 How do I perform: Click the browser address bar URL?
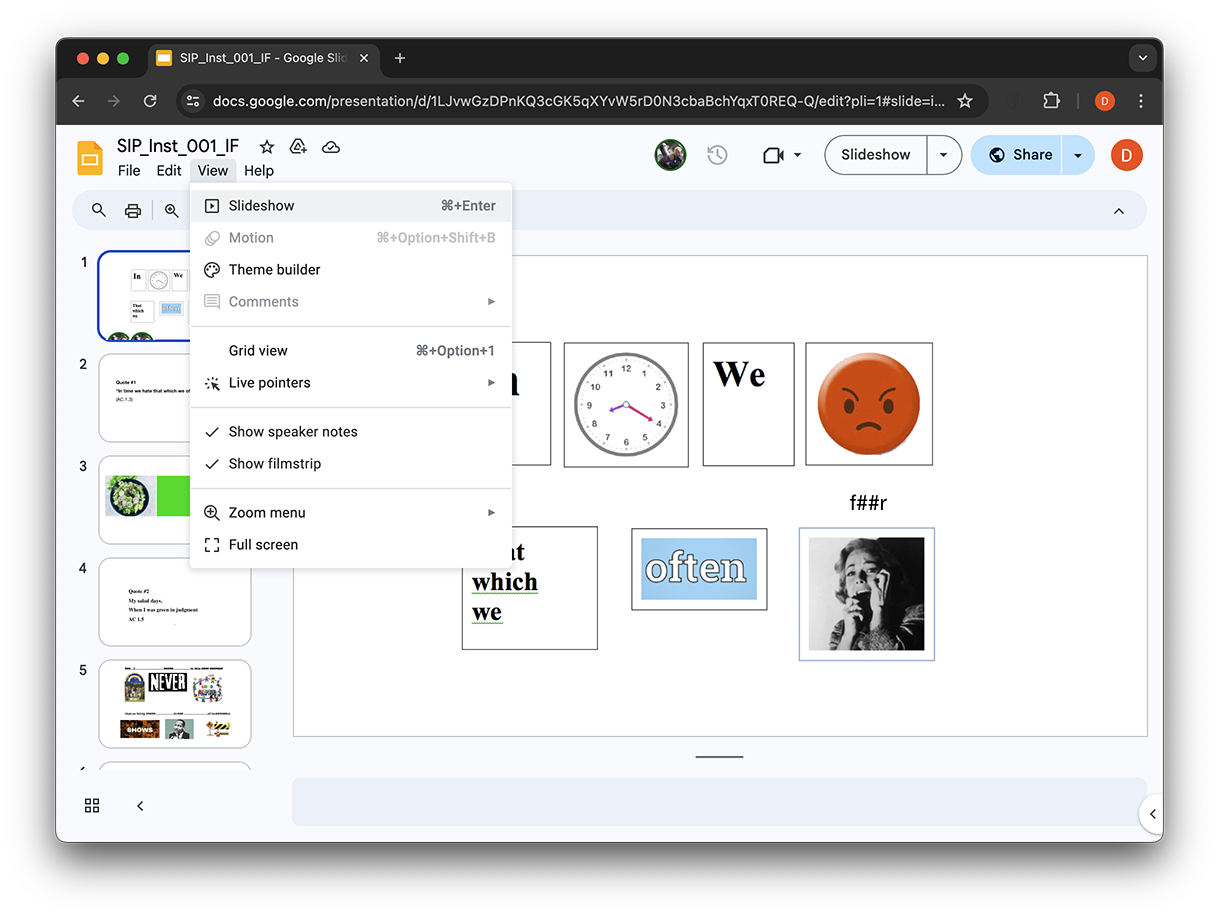coord(578,101)
